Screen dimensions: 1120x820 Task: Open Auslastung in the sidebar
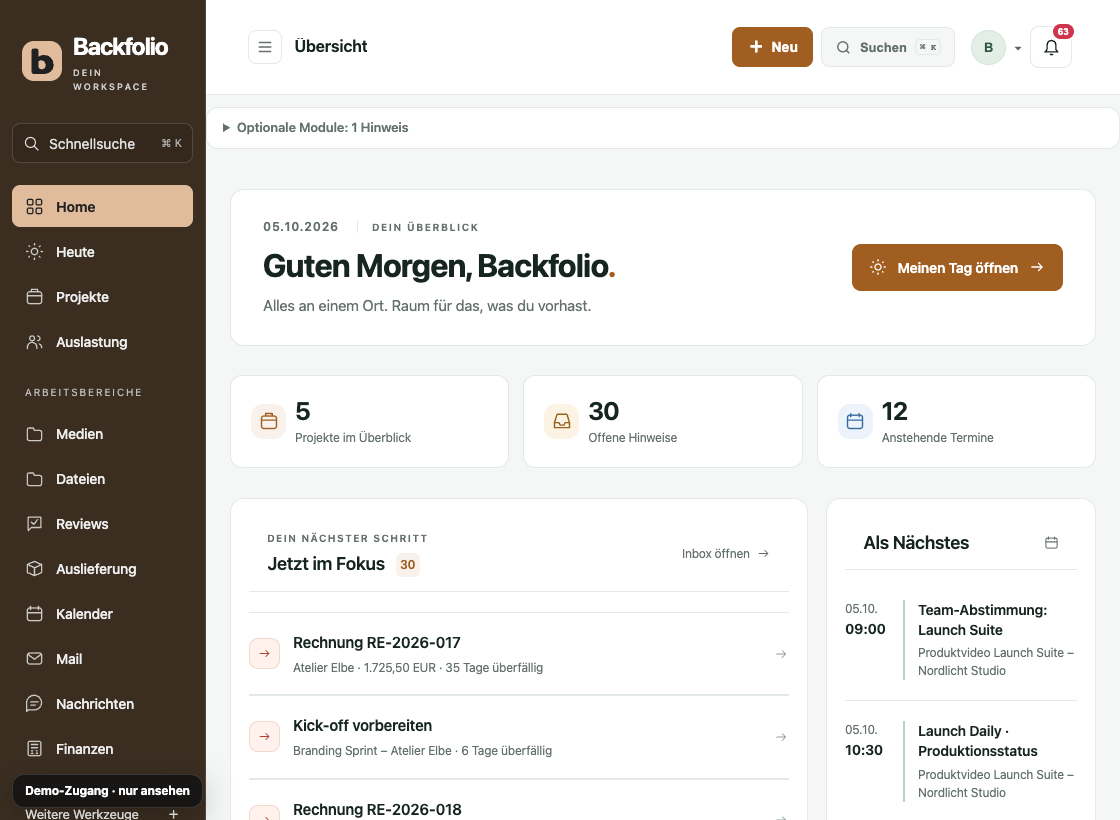[102, 341]
